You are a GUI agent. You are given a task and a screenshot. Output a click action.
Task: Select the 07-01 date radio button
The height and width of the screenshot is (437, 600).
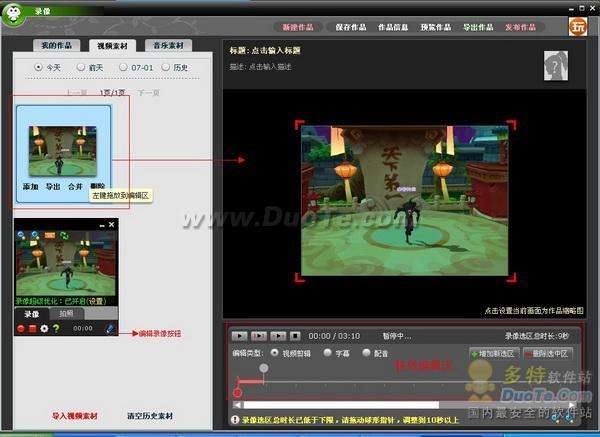pos(123,67)
